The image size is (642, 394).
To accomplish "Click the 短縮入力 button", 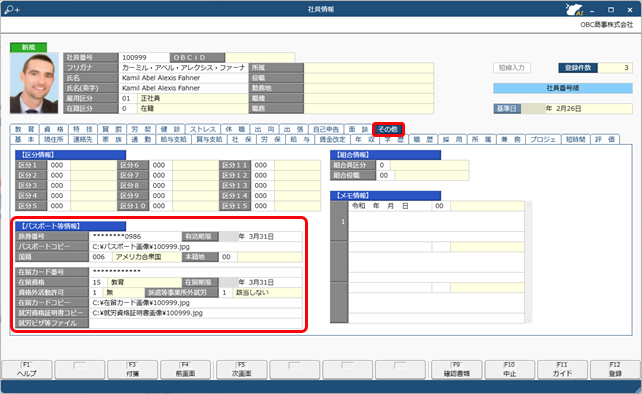I will pos(512,68).
